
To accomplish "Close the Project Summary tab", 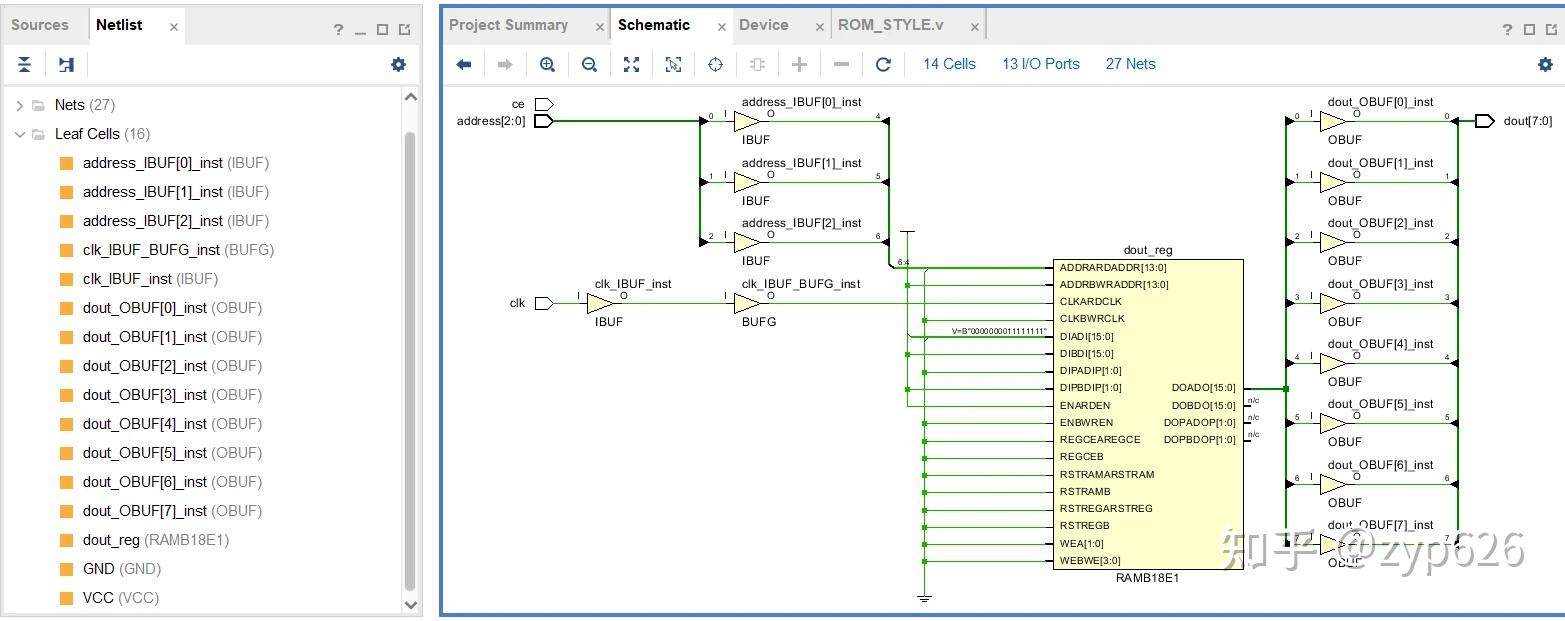I will (599, 27).
